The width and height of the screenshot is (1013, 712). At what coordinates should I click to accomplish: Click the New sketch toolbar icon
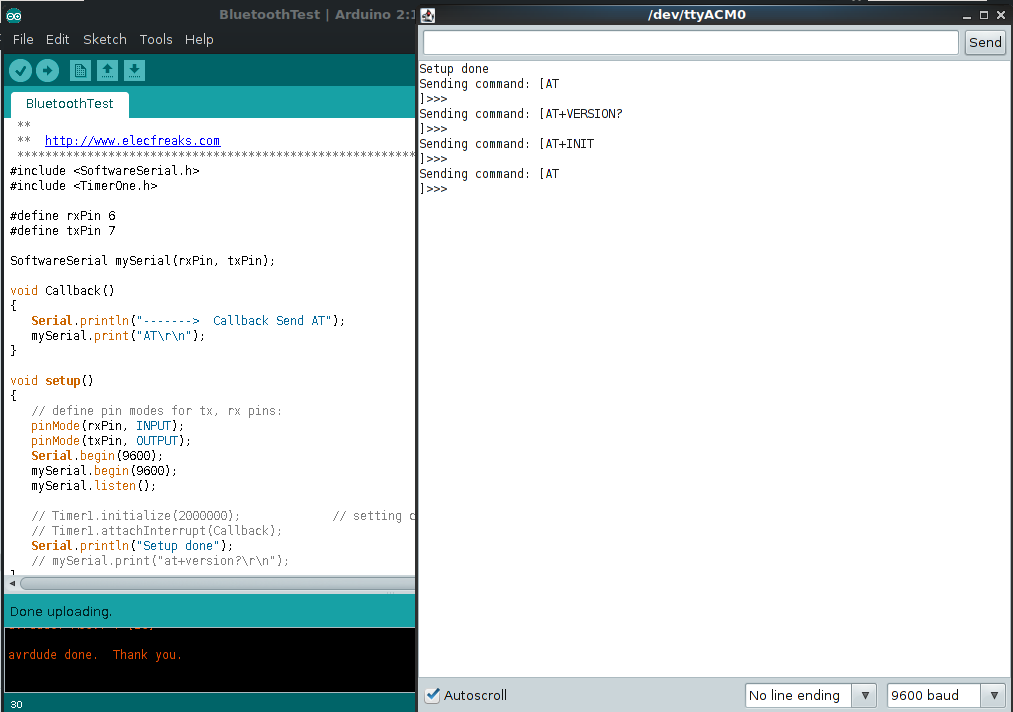click(80, 70)
